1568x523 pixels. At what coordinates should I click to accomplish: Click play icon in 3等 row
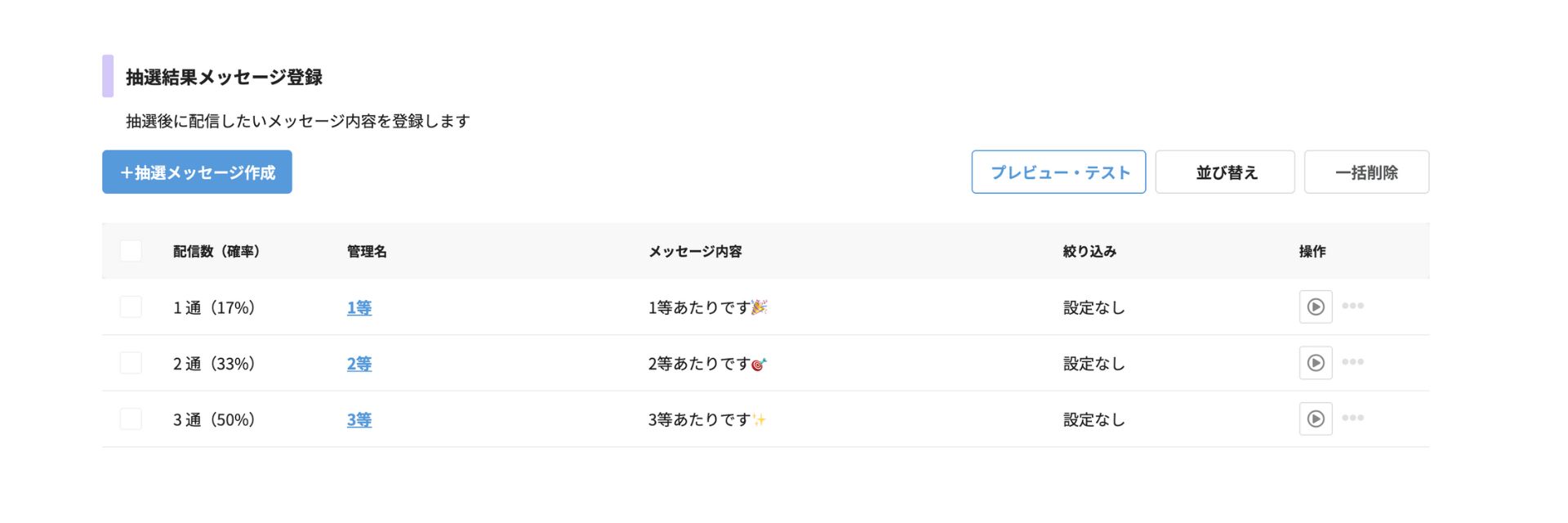coord(1315,419)
